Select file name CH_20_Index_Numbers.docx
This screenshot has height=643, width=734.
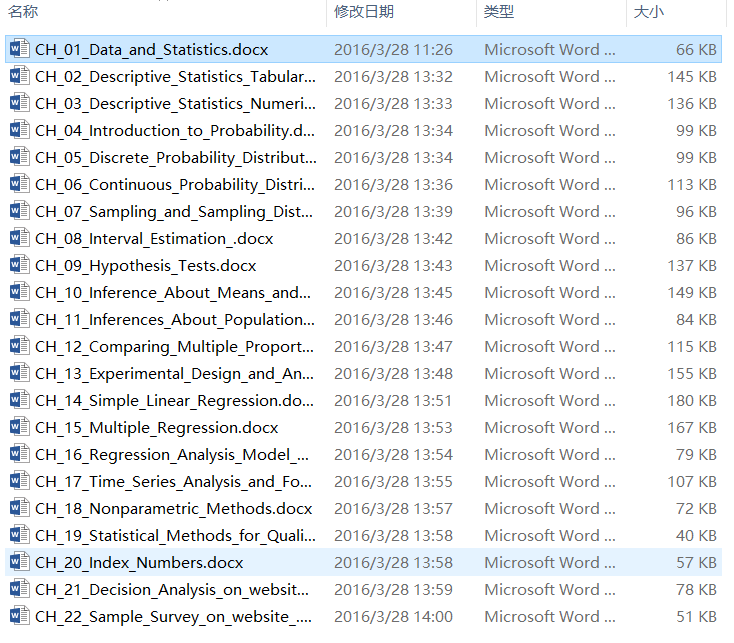tap(139, 563)
